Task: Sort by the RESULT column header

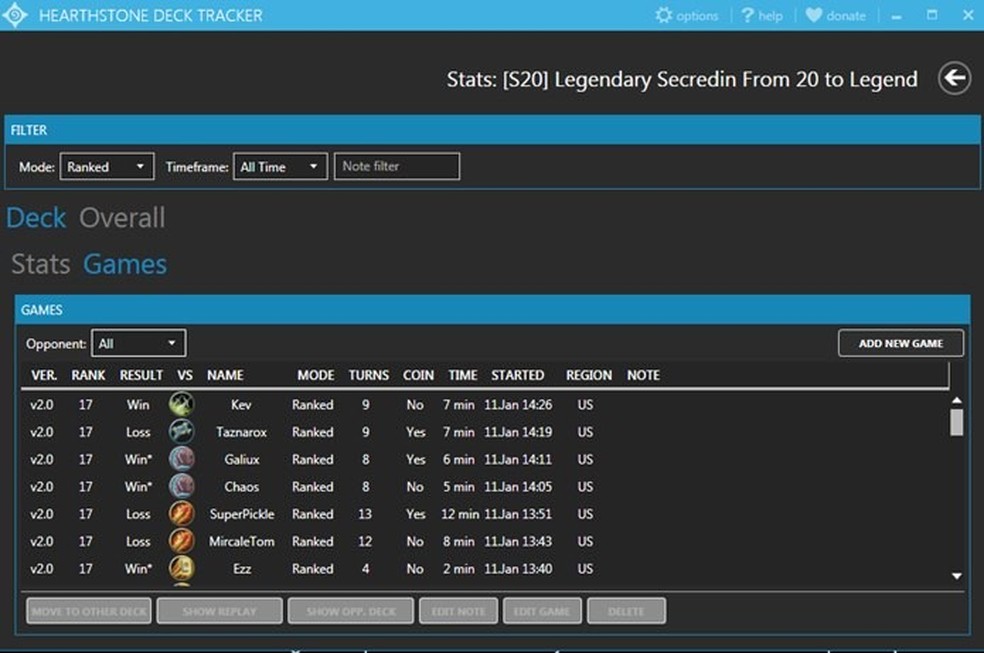Action: click(141, 375)
